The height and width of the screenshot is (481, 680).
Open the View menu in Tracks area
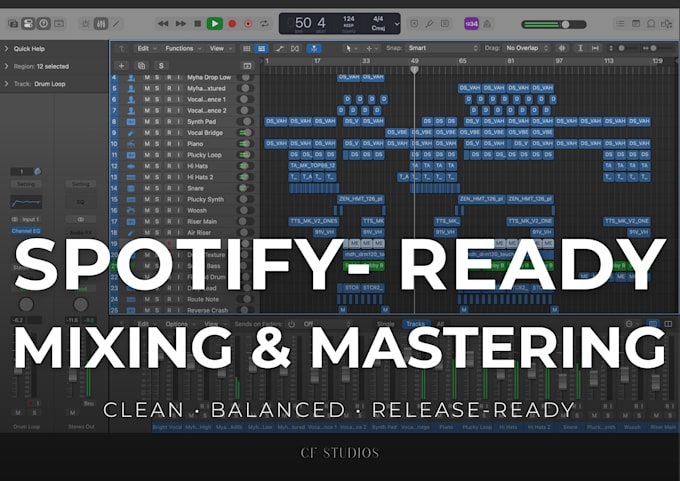(220, 48)
